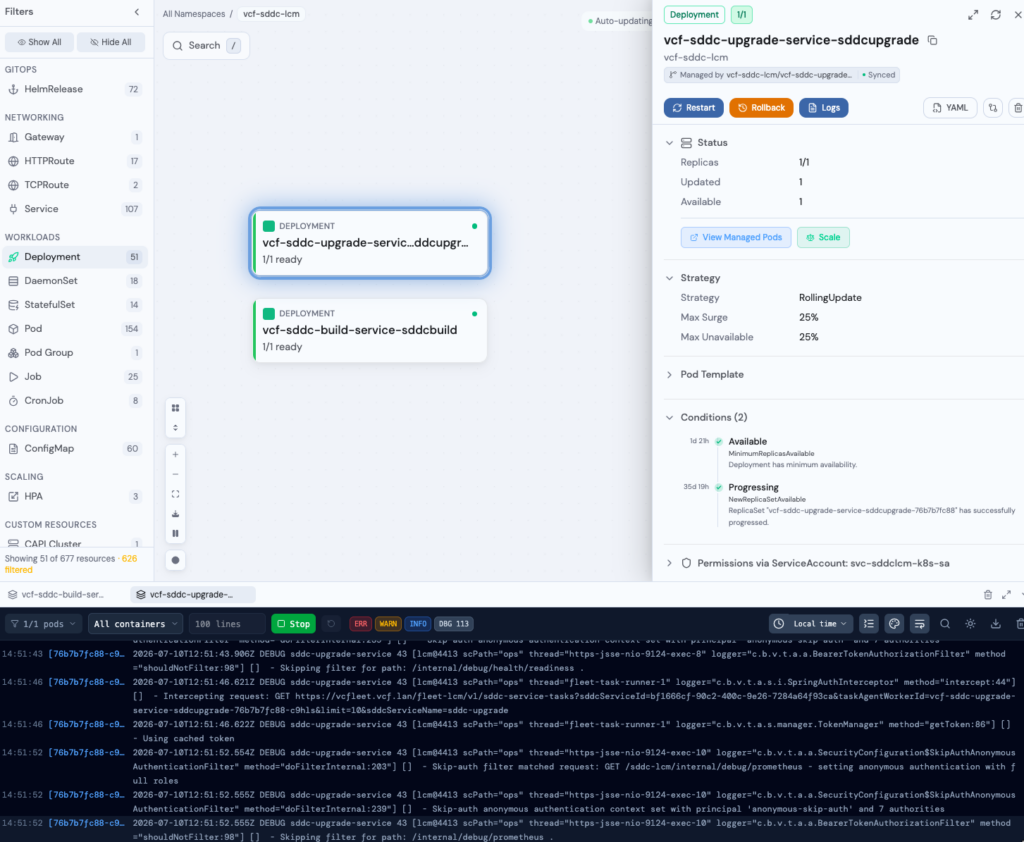The width and height of the screenshot is (1024, 842).
Task: Toggle the WARN log level filter
Action: (x=388, y=624)
